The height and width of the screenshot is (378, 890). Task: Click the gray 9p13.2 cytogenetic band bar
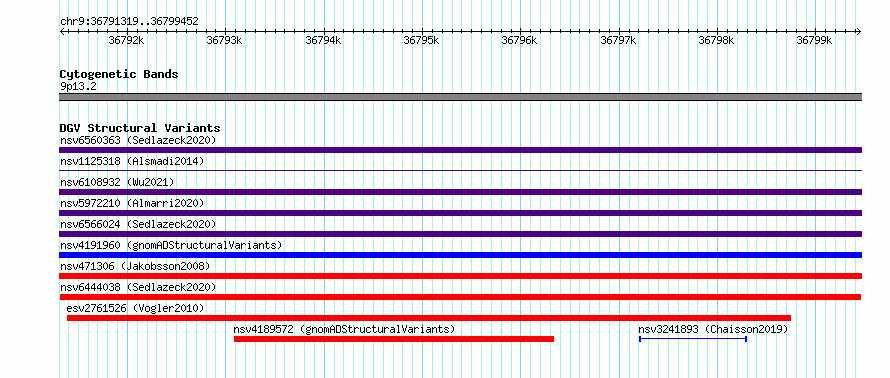pos(460,97)
